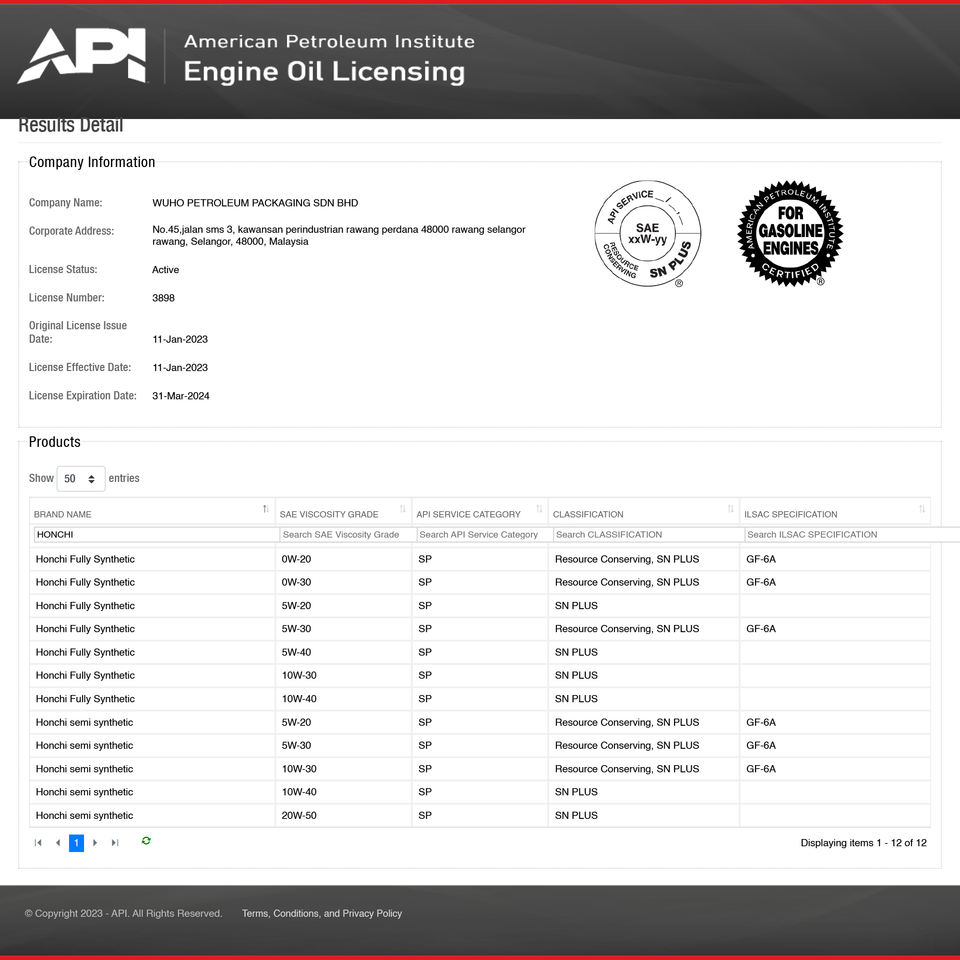Click GF-6A in the 0W-20 row

[761, 559]
